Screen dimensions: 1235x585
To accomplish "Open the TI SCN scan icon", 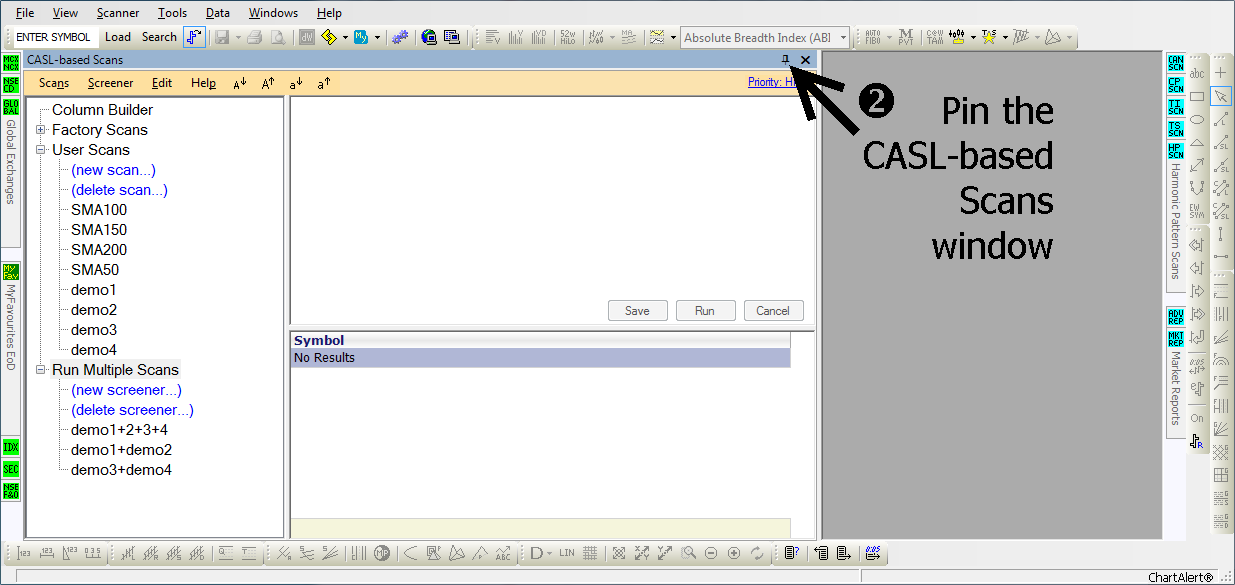I will [1176, 107].
